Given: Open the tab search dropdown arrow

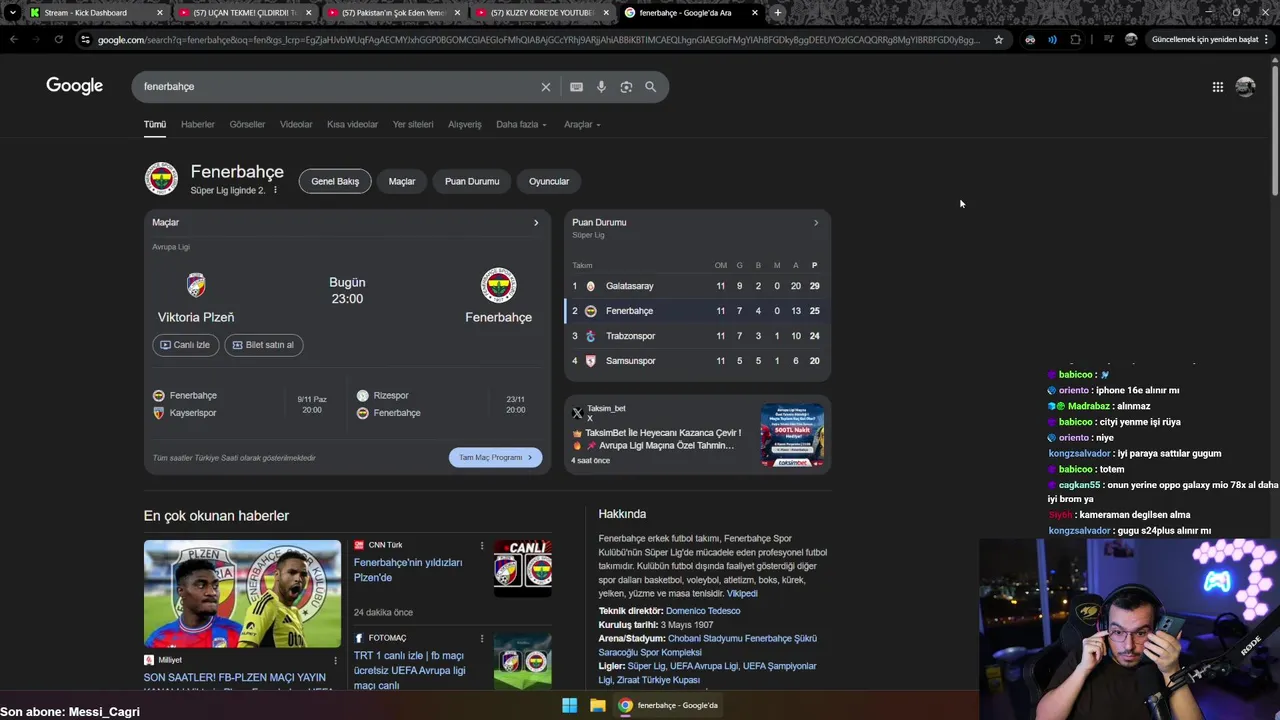Looking at the screenshot, I should click(12, 13).
